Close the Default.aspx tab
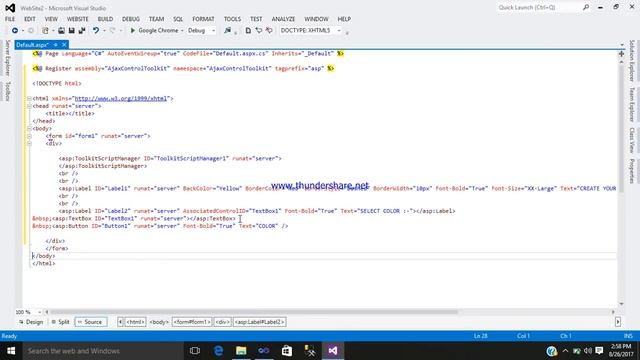This screenshot has height=360, width=640. point(64,45)
